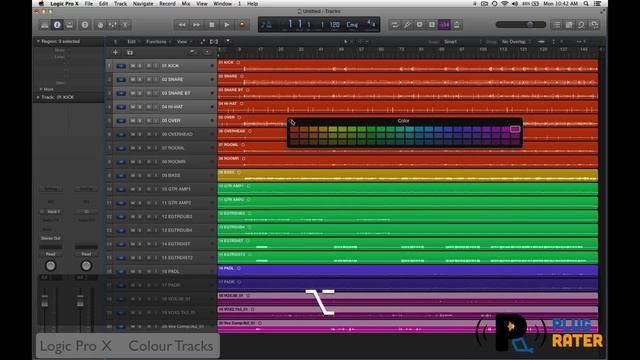Open the File menu
The image size is (640, 360).
coord(89,4)
